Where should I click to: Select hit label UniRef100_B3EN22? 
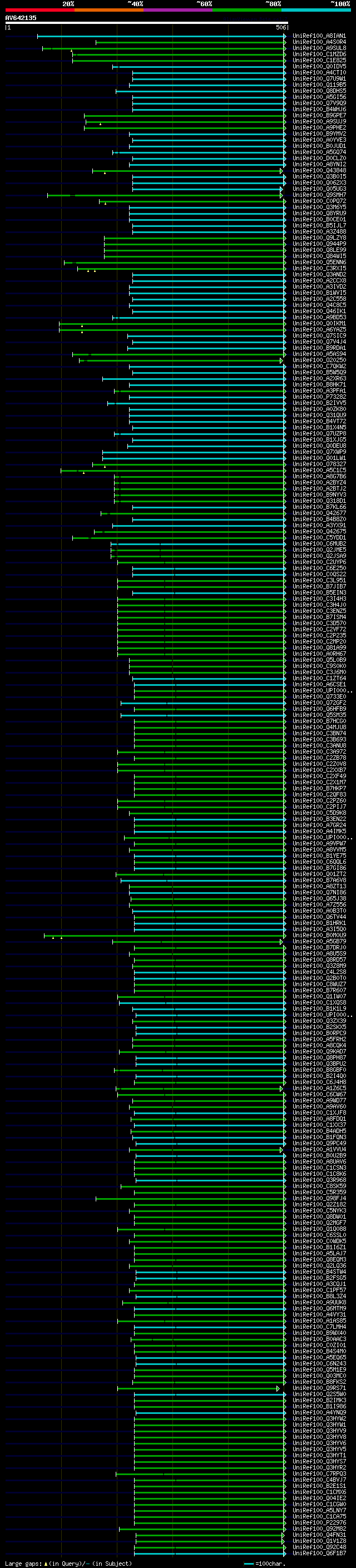coord(319,819)
